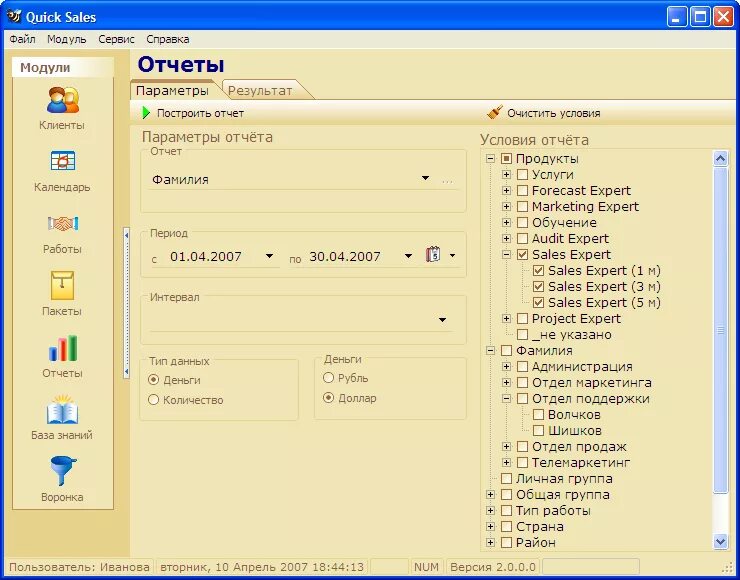Open the Работы handshake icon
The height and width of the screenshot is (580, 740).
click(62, 223)
